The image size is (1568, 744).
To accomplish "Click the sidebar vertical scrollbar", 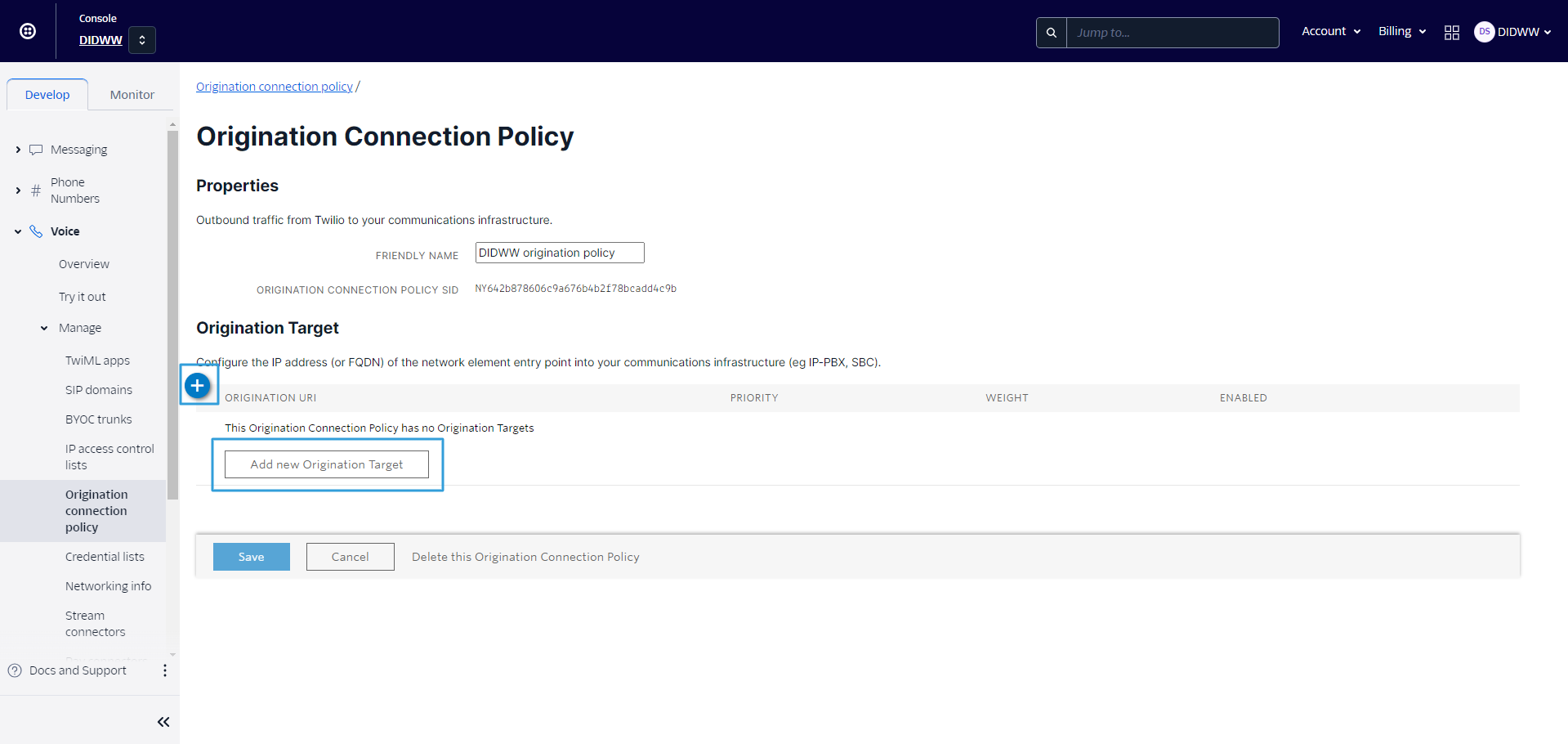I will coord(172,314).
